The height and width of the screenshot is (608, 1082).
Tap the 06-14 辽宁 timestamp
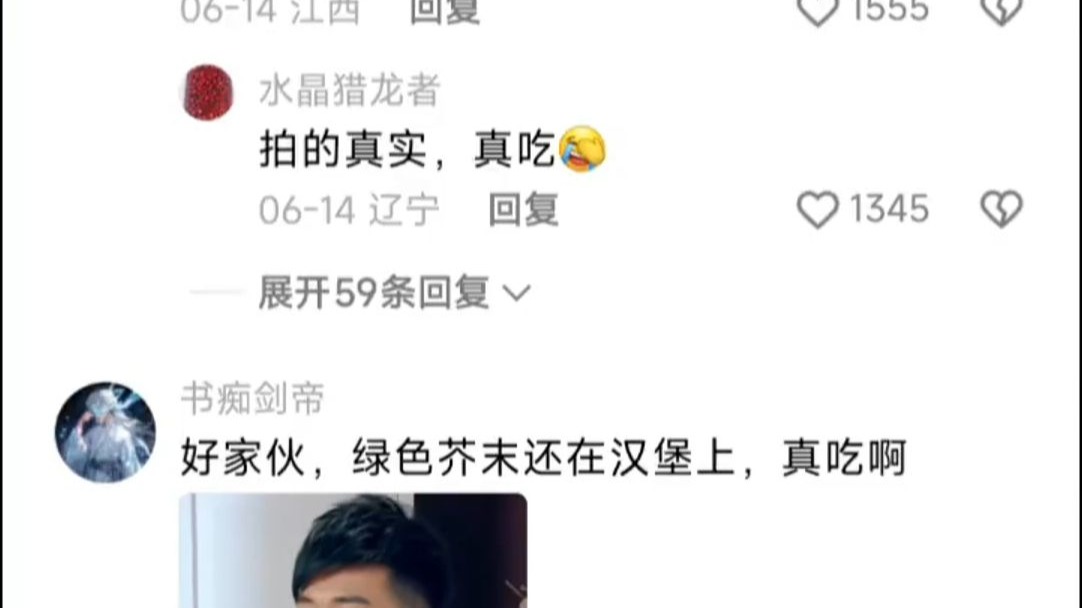pyautogui.click(x=349, y=210)
